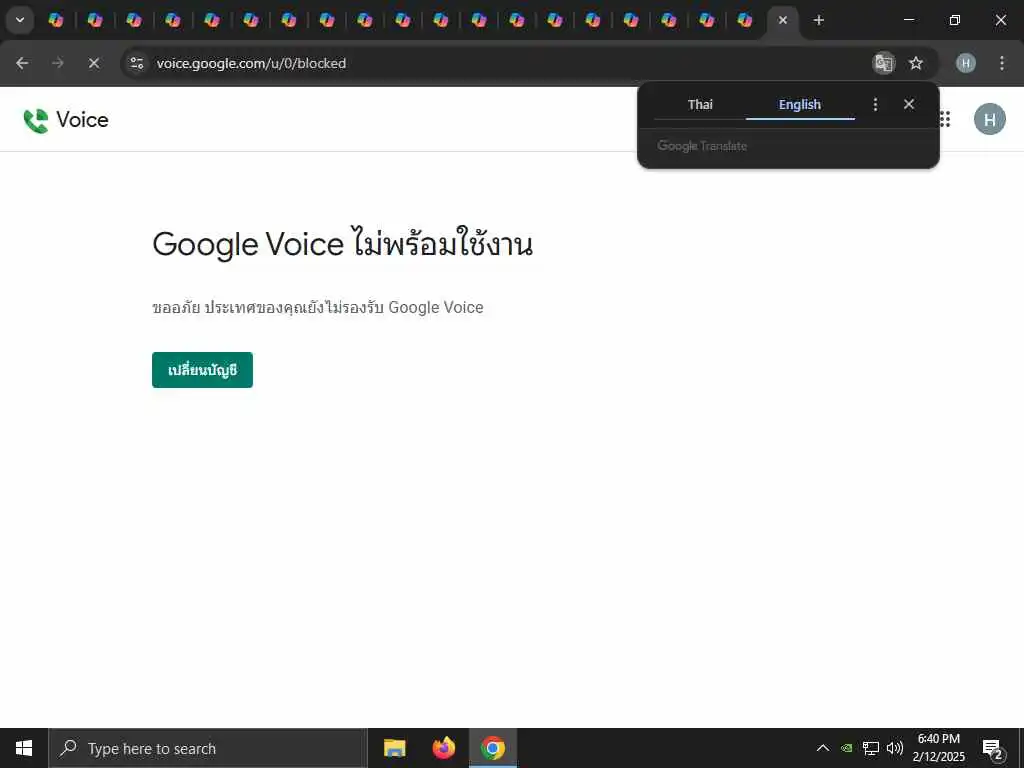This screenshot has height=768, width=1024.
Task: Open File Explorer from the taskbar
Action: point(394,748)
